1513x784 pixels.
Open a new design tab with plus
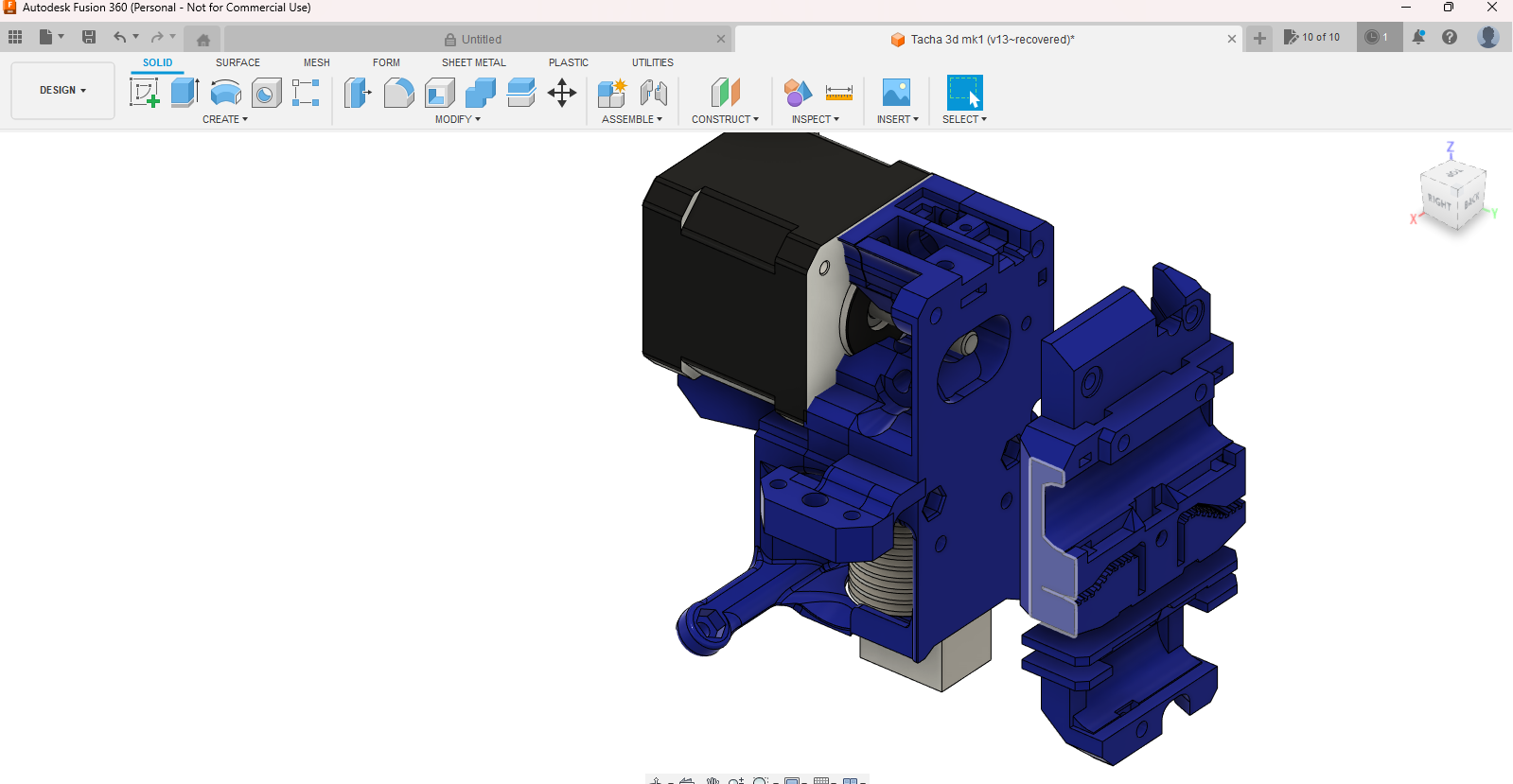pos(1259,38)
